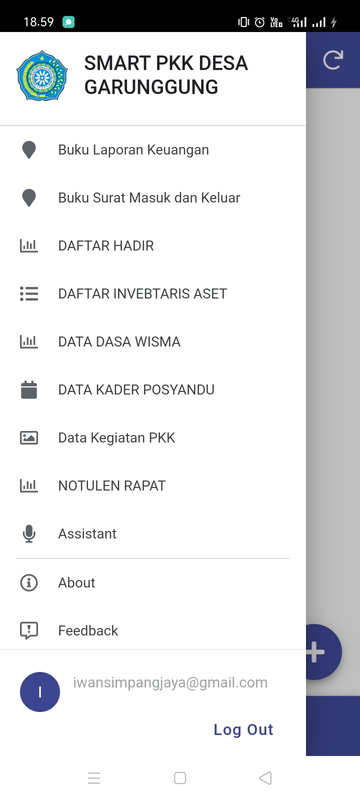360x800 pixels.
Task: Tap the chart icon beside DAFTAR HADIR
Action: click(x=29, y=245)
